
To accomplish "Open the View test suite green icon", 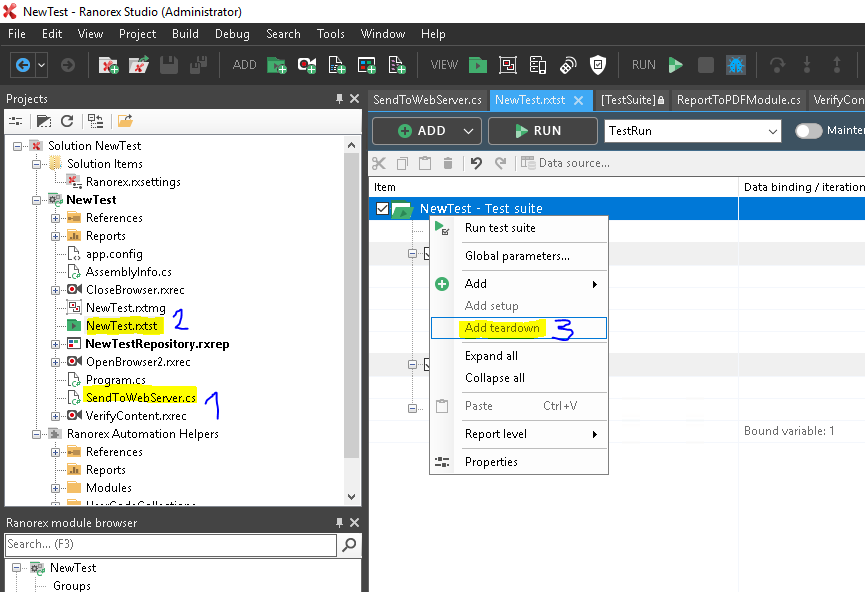I will tap(478, 65).
